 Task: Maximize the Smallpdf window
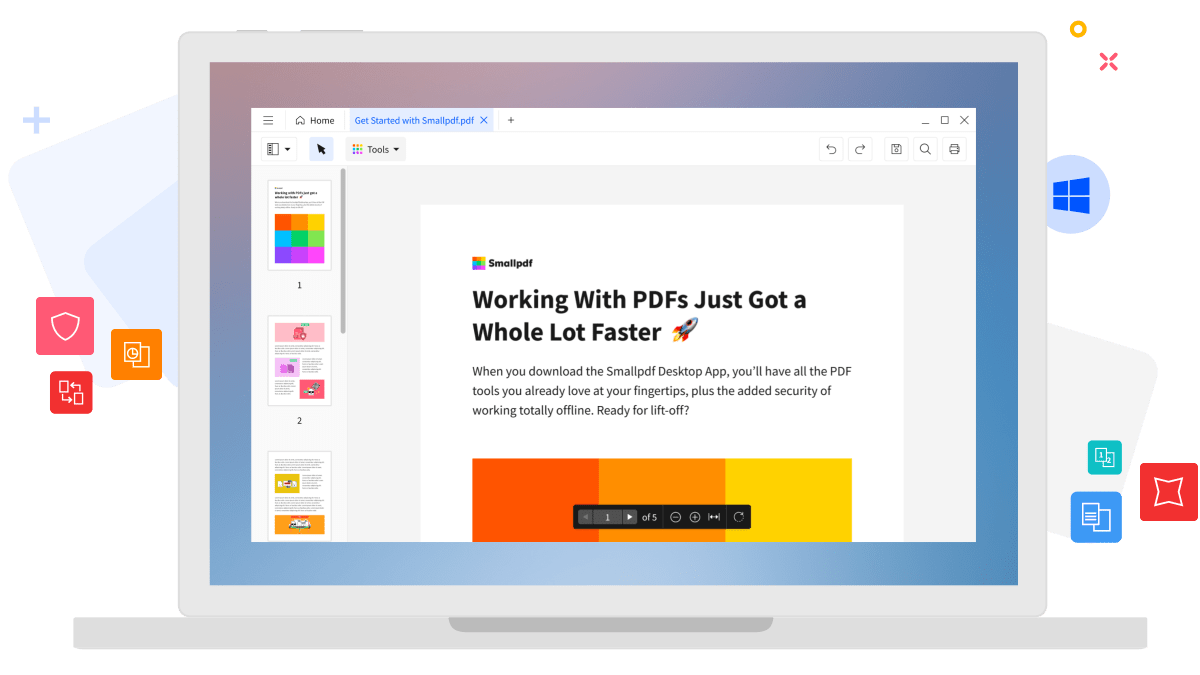tap(945, 120)
